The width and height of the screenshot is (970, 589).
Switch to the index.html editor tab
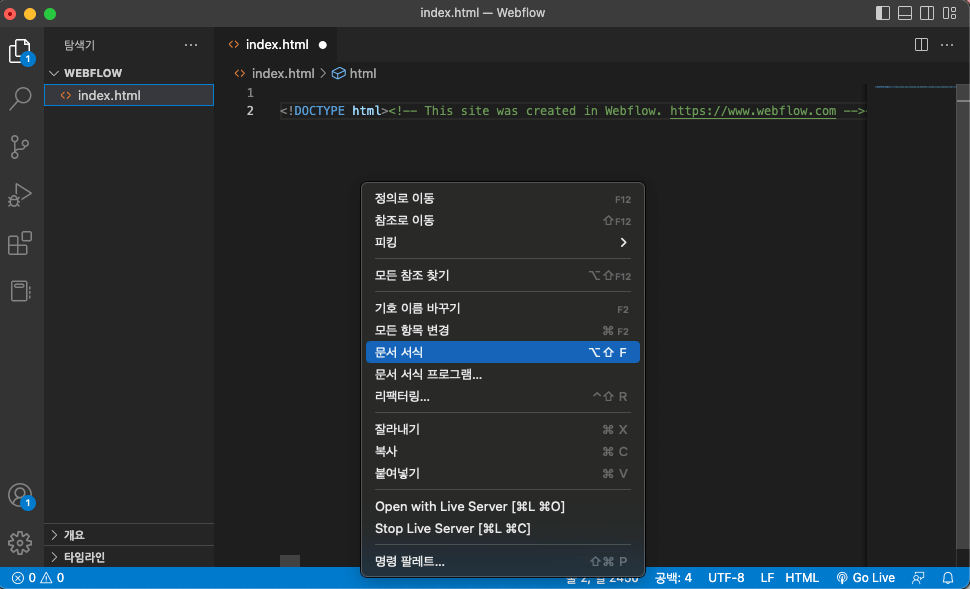pyautogui.click(x=277, y=45)
